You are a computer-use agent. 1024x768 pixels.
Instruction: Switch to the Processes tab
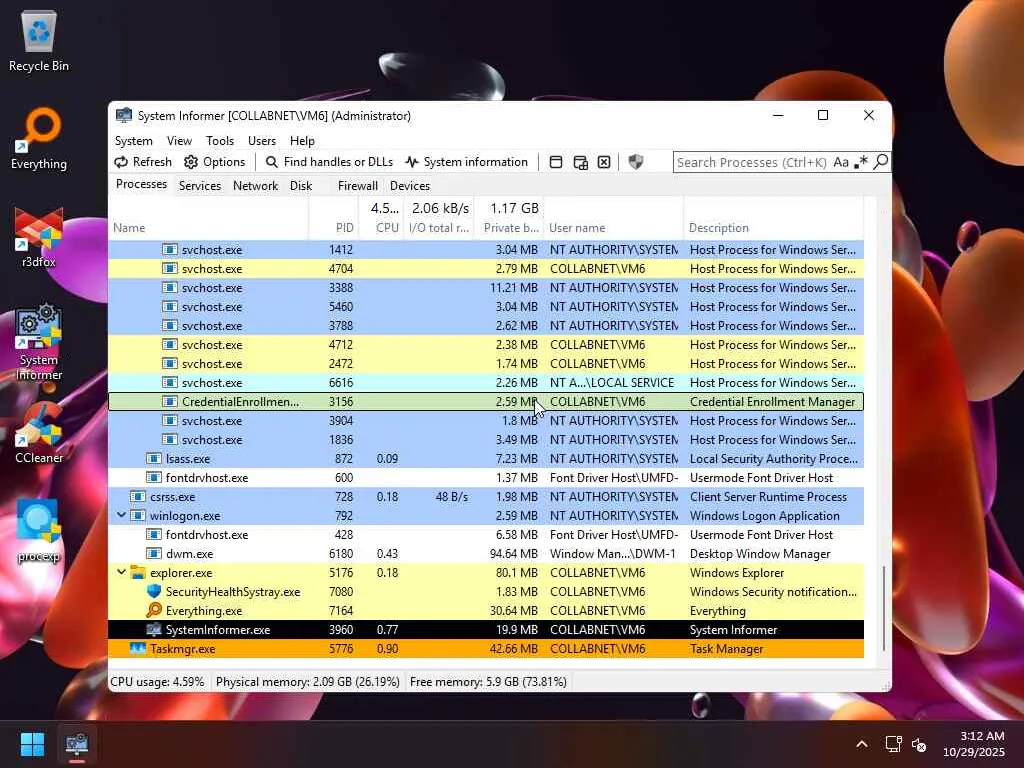click(x=141, y=184)
